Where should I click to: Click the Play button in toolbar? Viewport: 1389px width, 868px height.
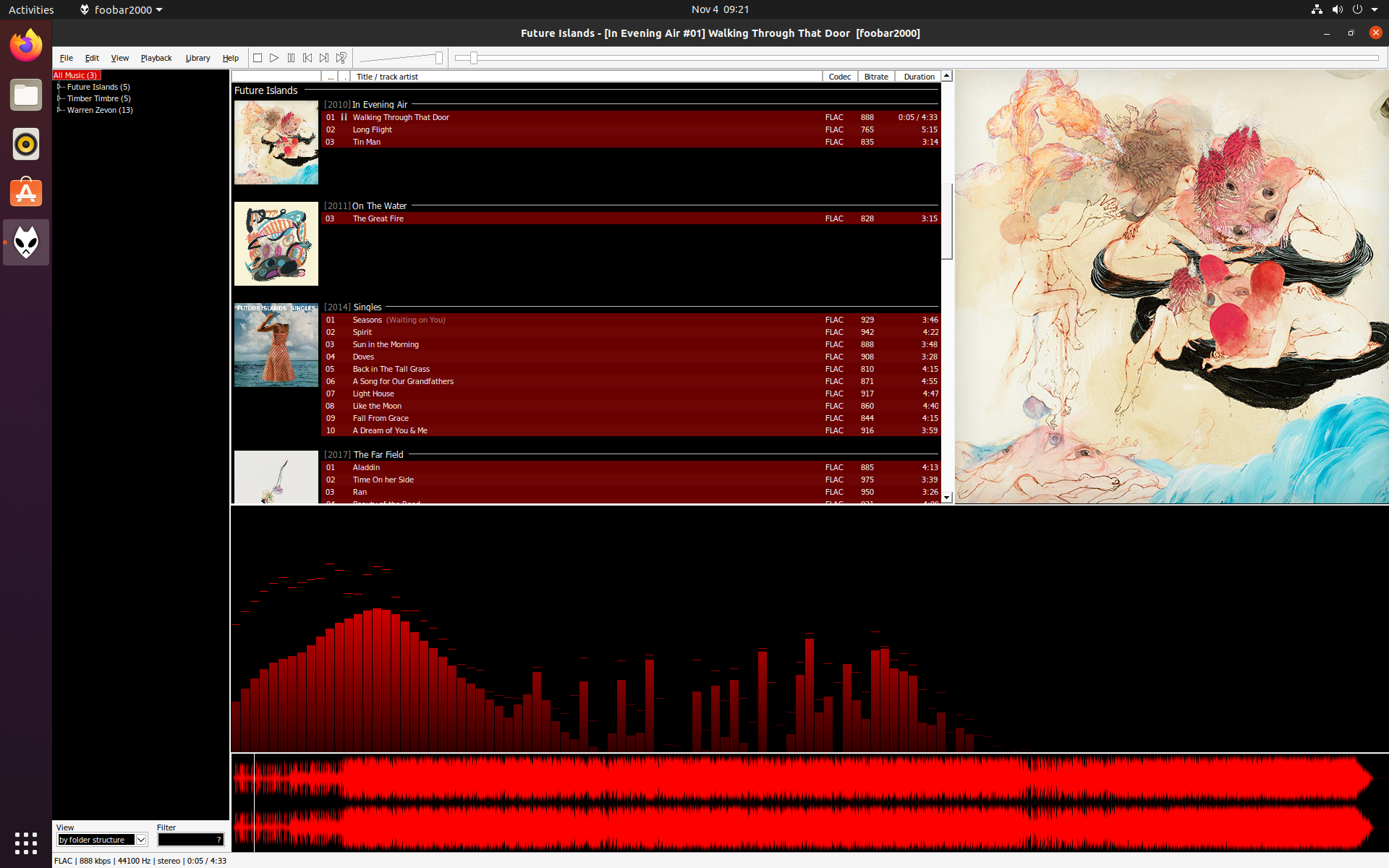point(274,58)
